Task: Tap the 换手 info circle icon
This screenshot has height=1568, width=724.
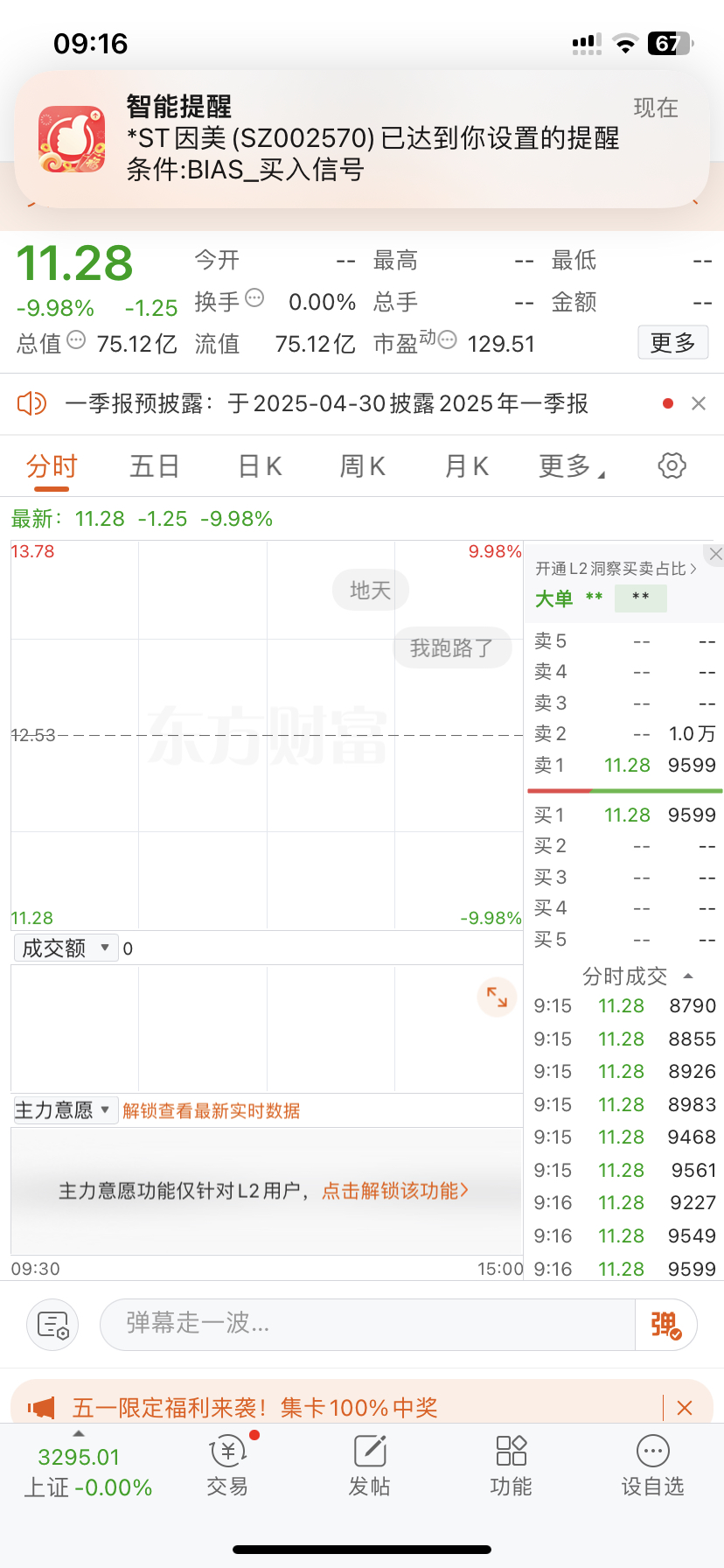Action: [x=254, y=298]
